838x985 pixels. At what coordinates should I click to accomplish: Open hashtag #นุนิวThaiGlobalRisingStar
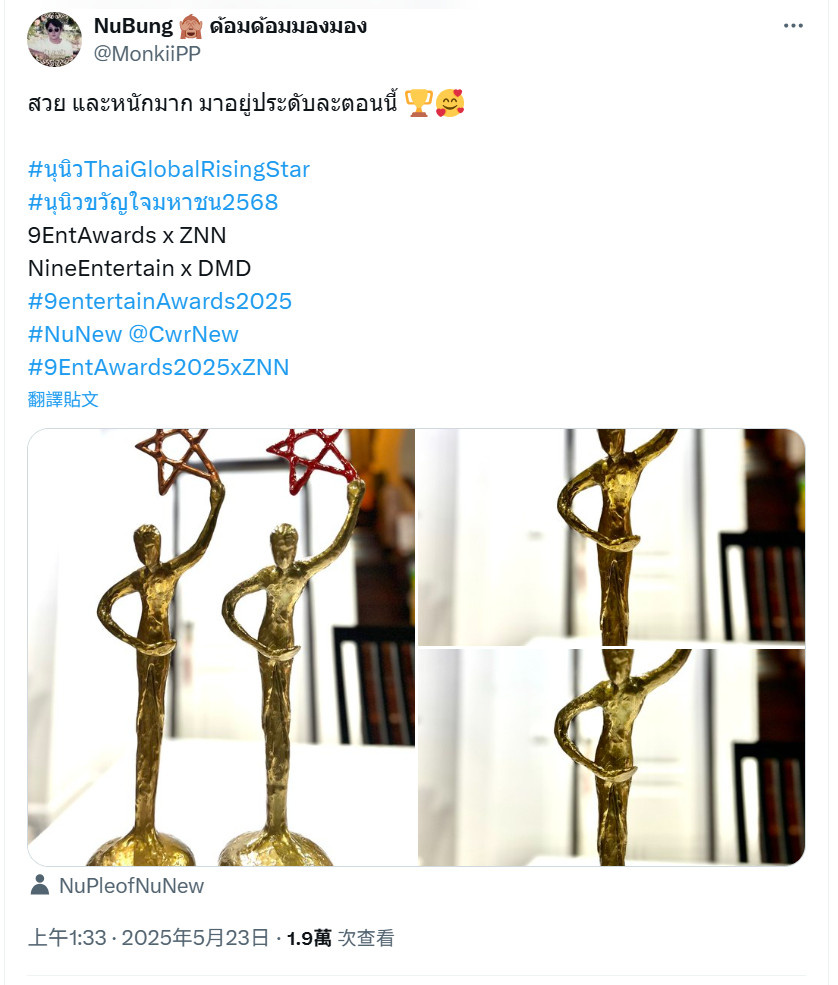169,170
